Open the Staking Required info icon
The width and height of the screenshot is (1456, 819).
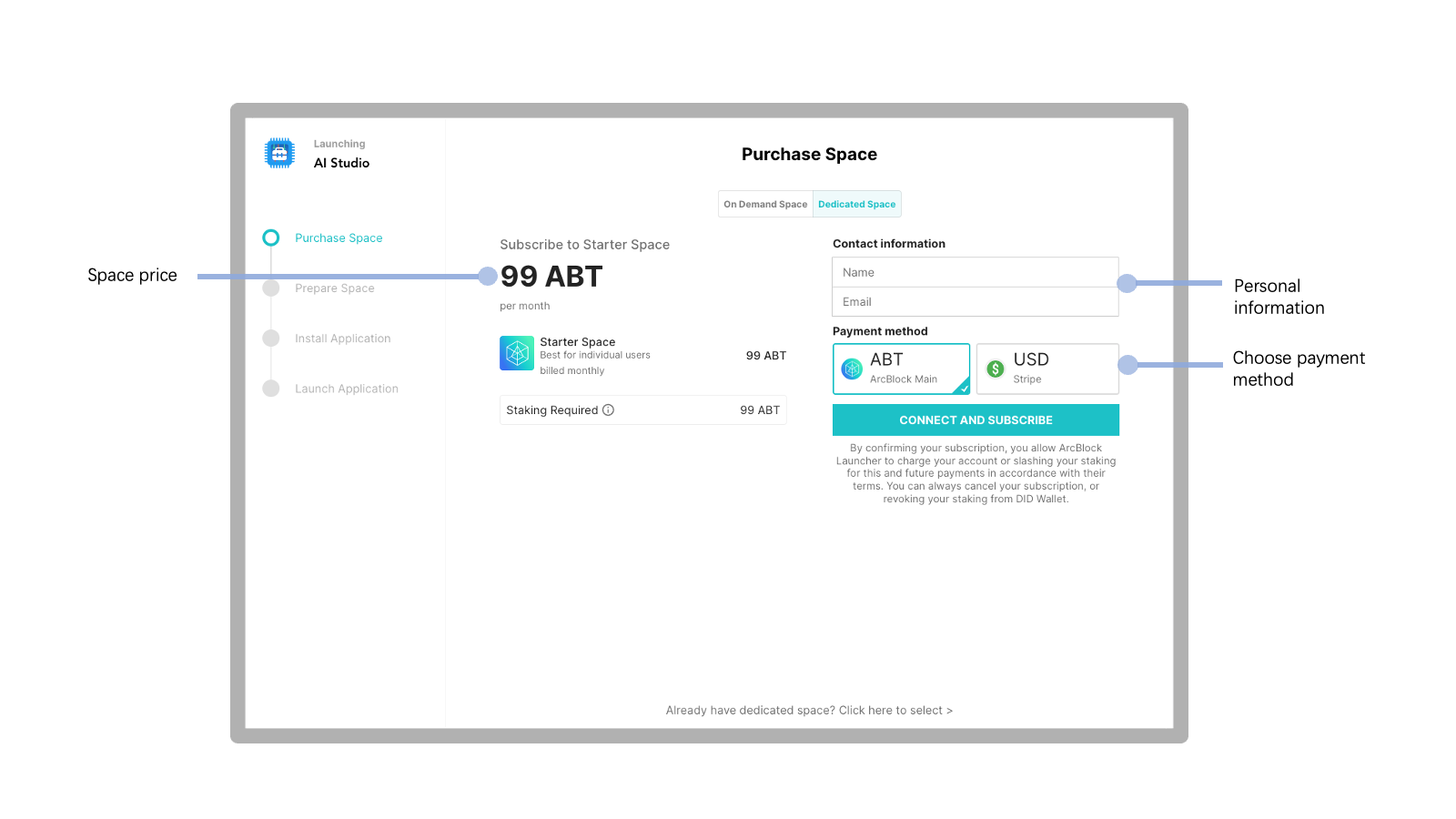pos(609,410)
